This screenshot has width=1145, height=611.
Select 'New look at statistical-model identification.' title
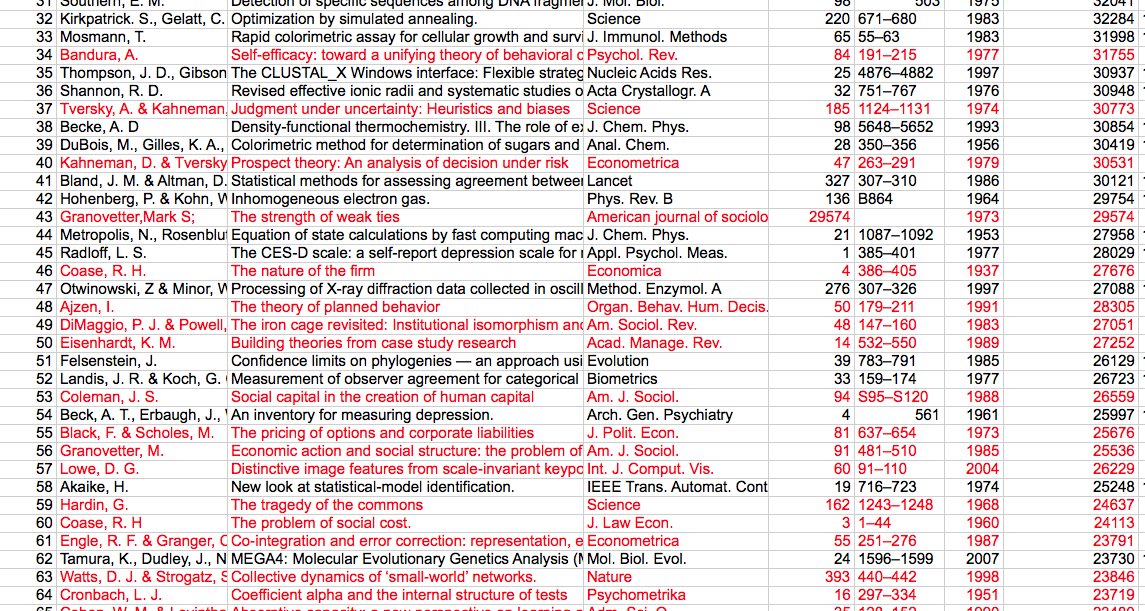(406, 487)
